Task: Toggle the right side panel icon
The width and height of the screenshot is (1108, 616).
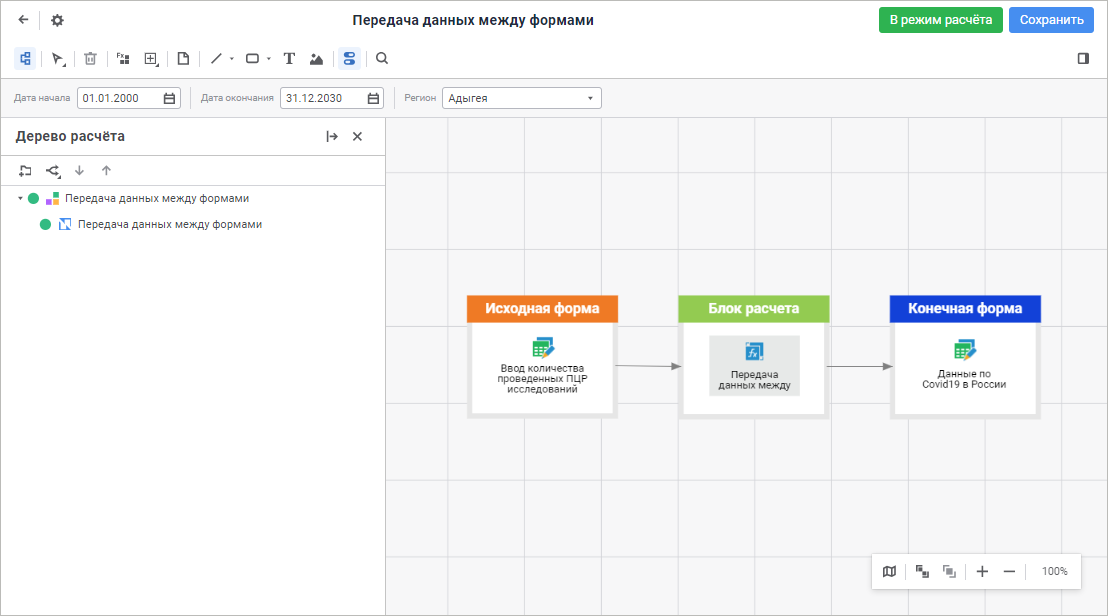Action: tap(1083, 59)
